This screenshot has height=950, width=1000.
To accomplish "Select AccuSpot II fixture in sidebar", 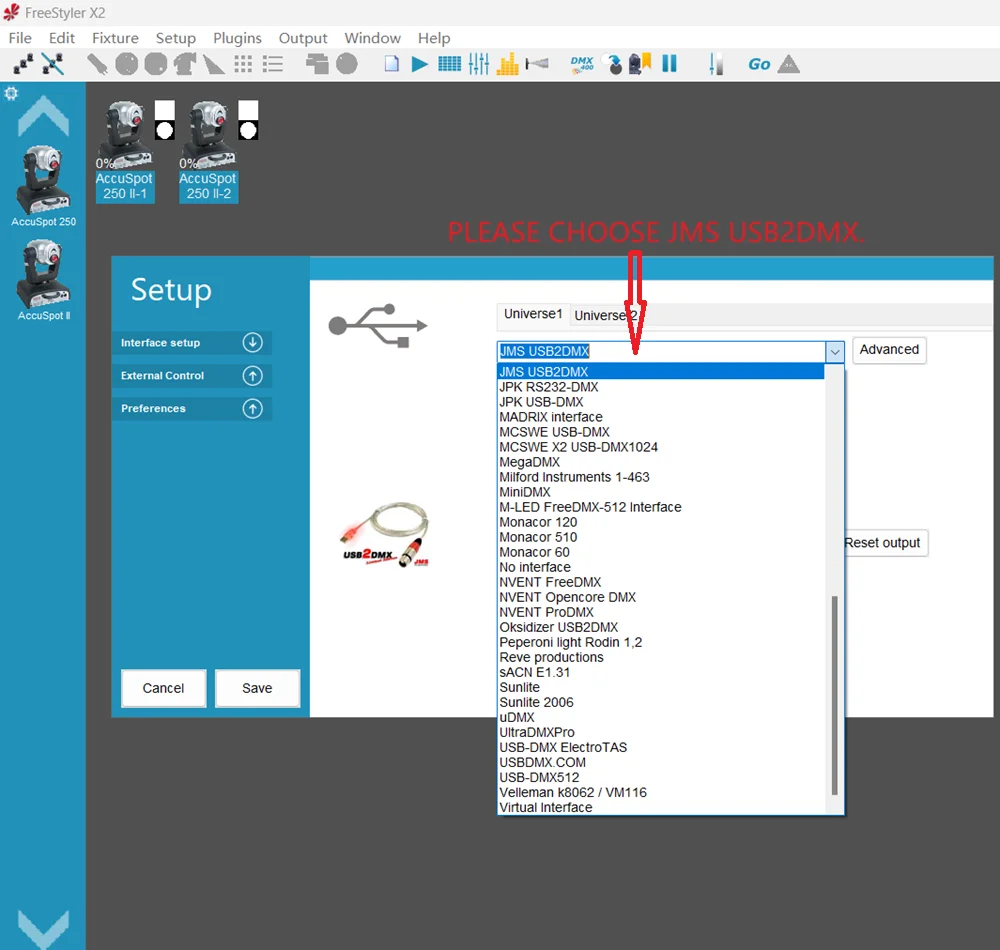I will [x=43, y=281].
